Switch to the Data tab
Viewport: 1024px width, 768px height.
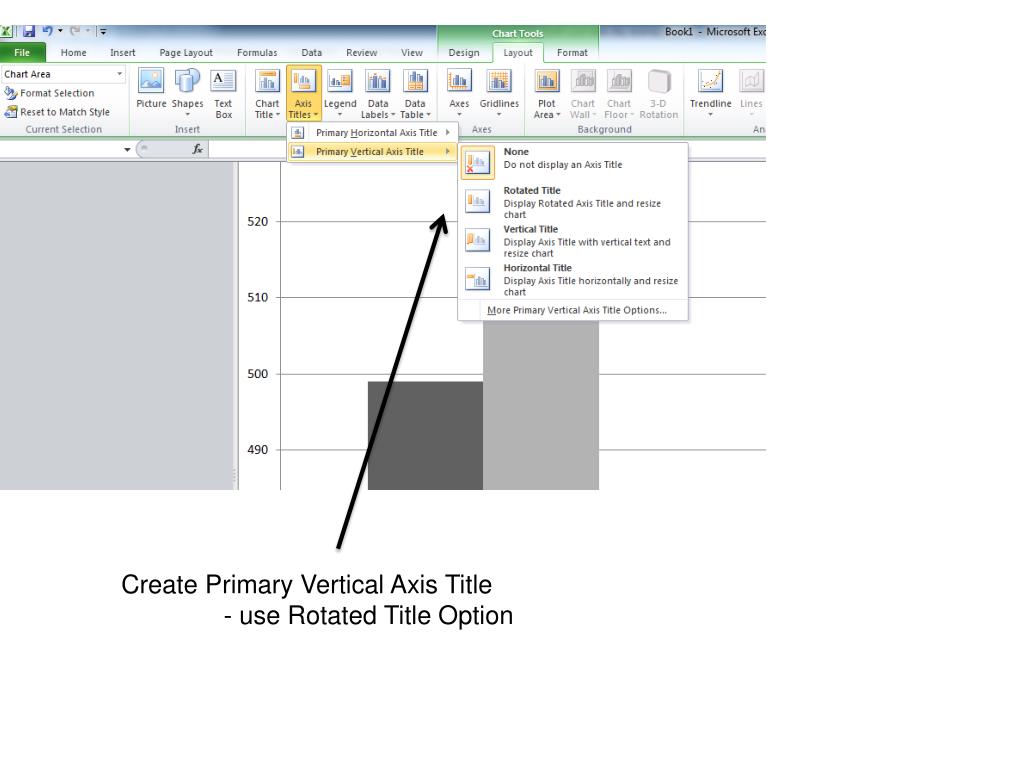click(x=312, y=52)
